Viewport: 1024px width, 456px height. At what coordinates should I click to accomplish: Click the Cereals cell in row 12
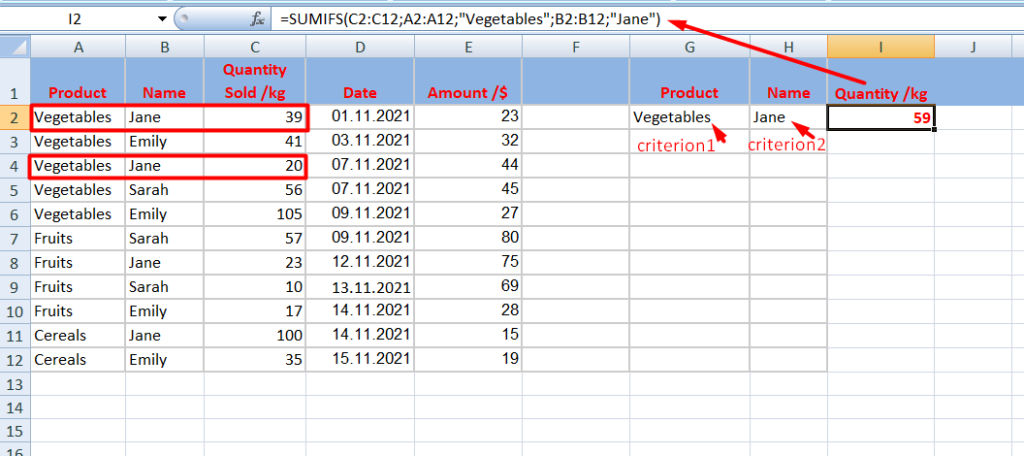tap(78, 359)
